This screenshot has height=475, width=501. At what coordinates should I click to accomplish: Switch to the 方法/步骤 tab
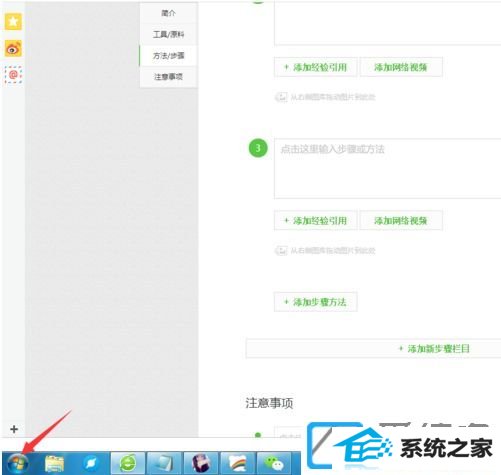click(168, 56)
